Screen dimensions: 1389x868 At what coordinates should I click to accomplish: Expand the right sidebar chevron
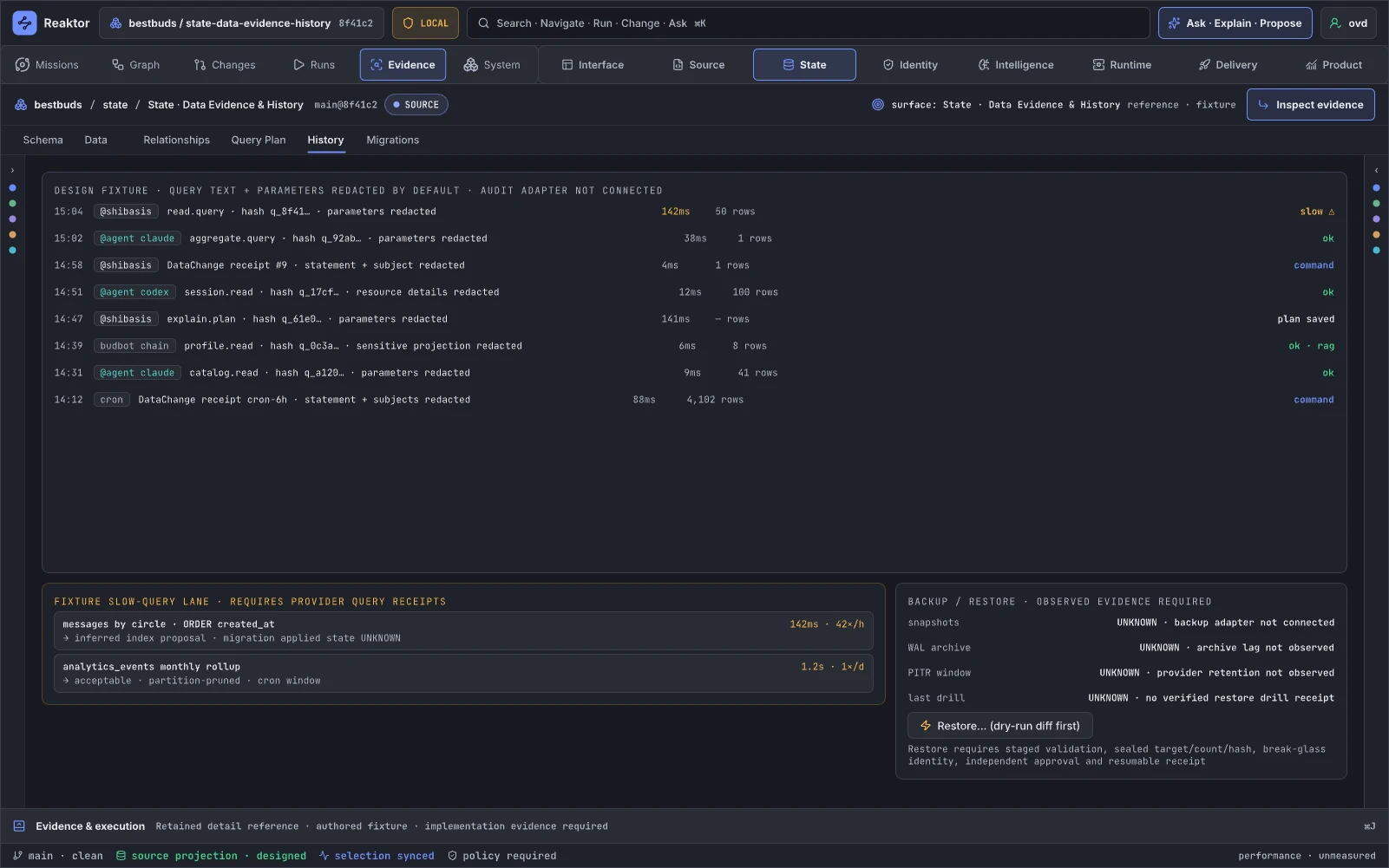pyautogui.click(x=1376, y=171)
